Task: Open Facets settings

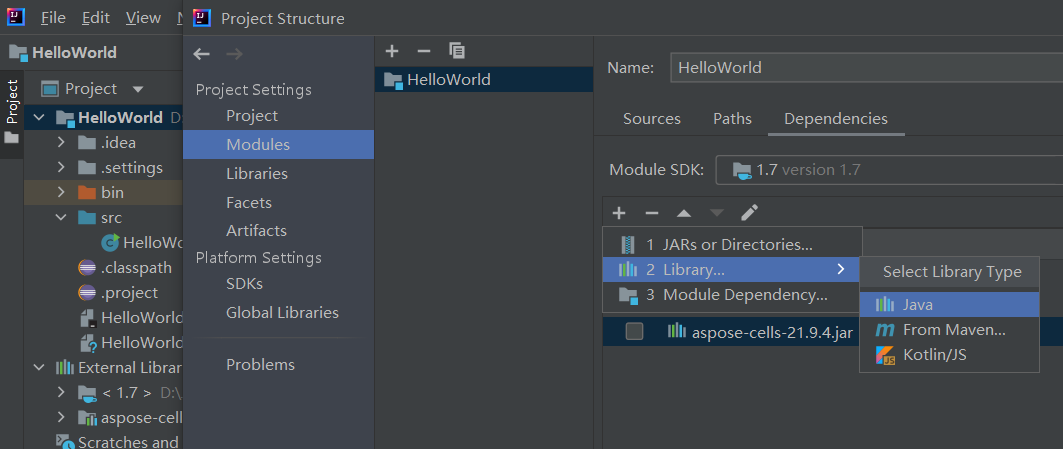Action: 249,202
